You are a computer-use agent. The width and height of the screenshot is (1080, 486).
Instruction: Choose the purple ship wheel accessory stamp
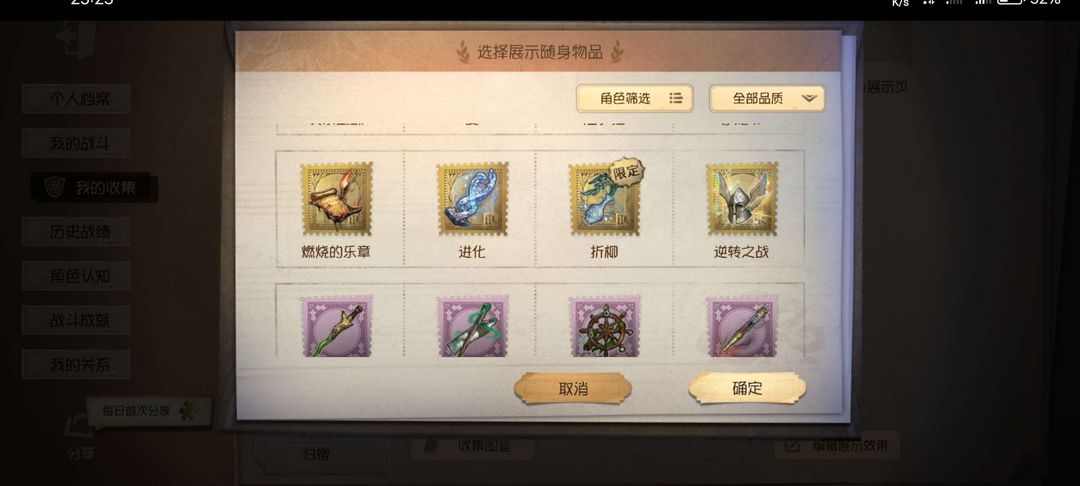pos(604,327)
